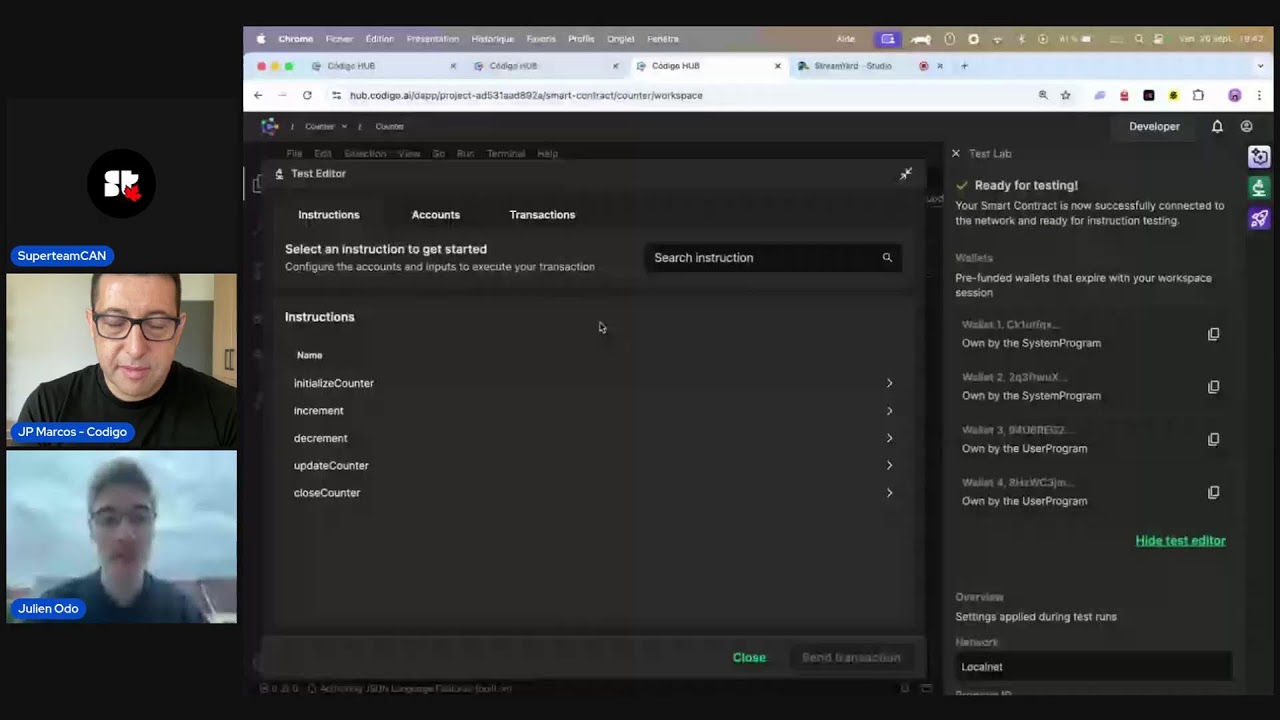Viewport: 1280px width, 720px height.
Task: Open the deploy rocket sidebar icon
Action: tap(1259, 218)
